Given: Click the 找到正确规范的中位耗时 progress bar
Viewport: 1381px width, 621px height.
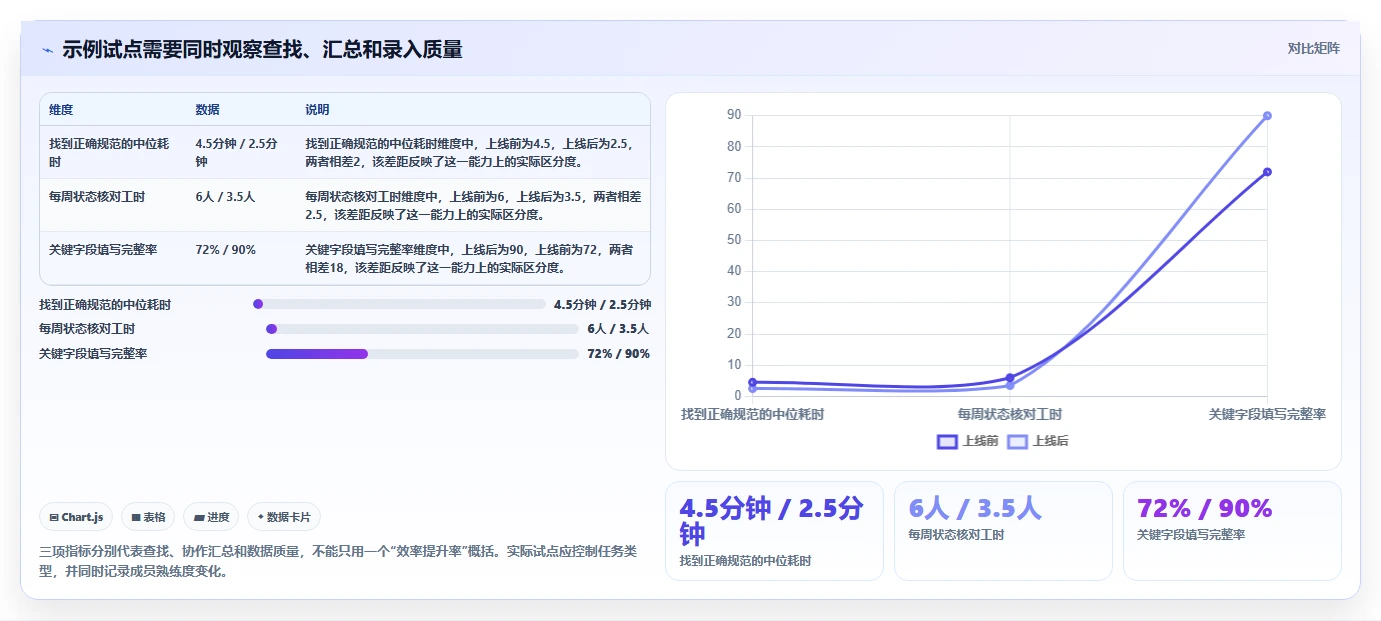Looking at the screenshot, I should (x=399, y=304).
